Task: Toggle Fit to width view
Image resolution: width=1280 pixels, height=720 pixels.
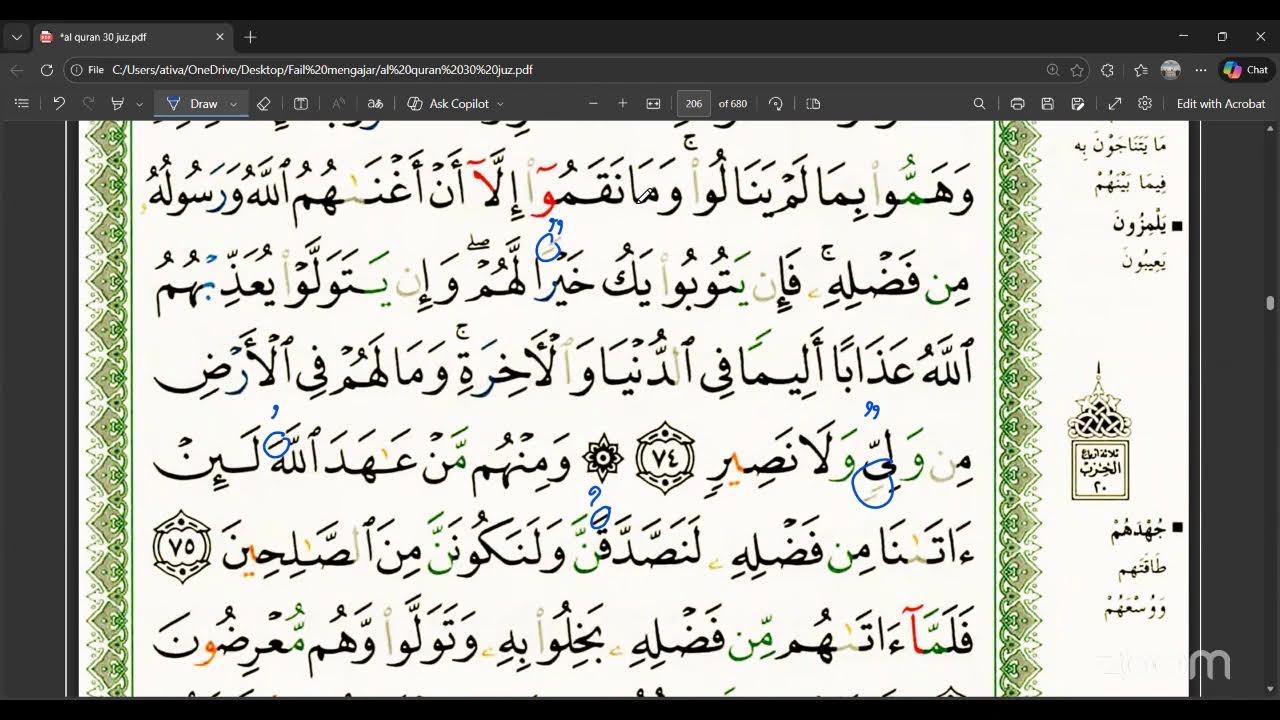Action: [654, 103]
